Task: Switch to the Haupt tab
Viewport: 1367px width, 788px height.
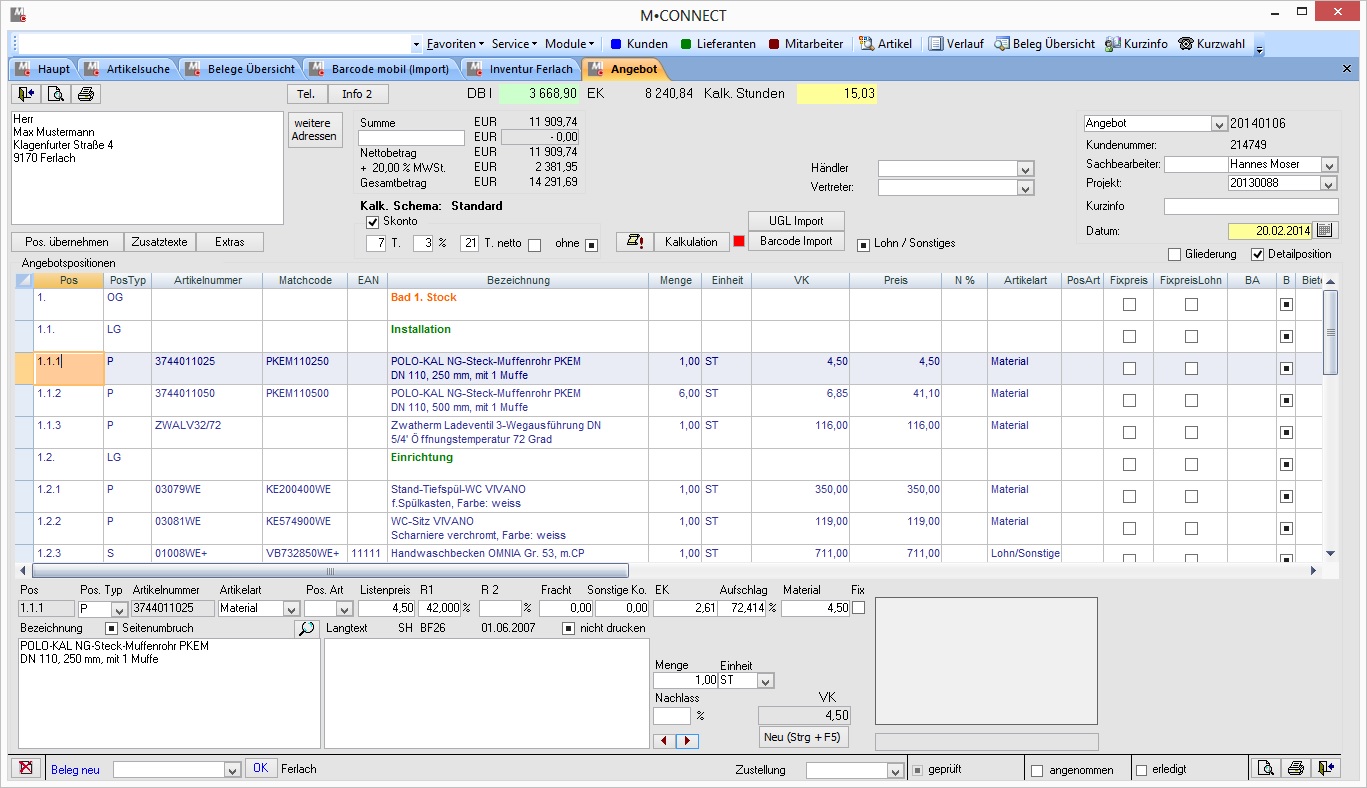Action: (x=43, y=69)
